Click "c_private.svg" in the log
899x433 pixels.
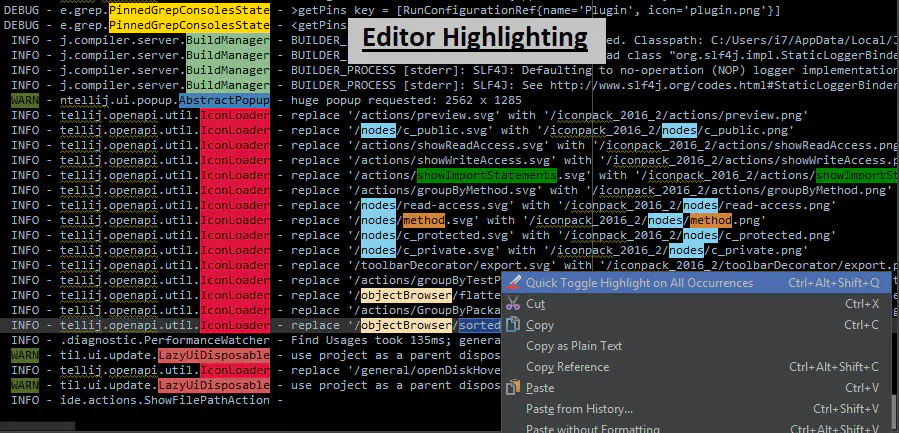coord(448,250)
